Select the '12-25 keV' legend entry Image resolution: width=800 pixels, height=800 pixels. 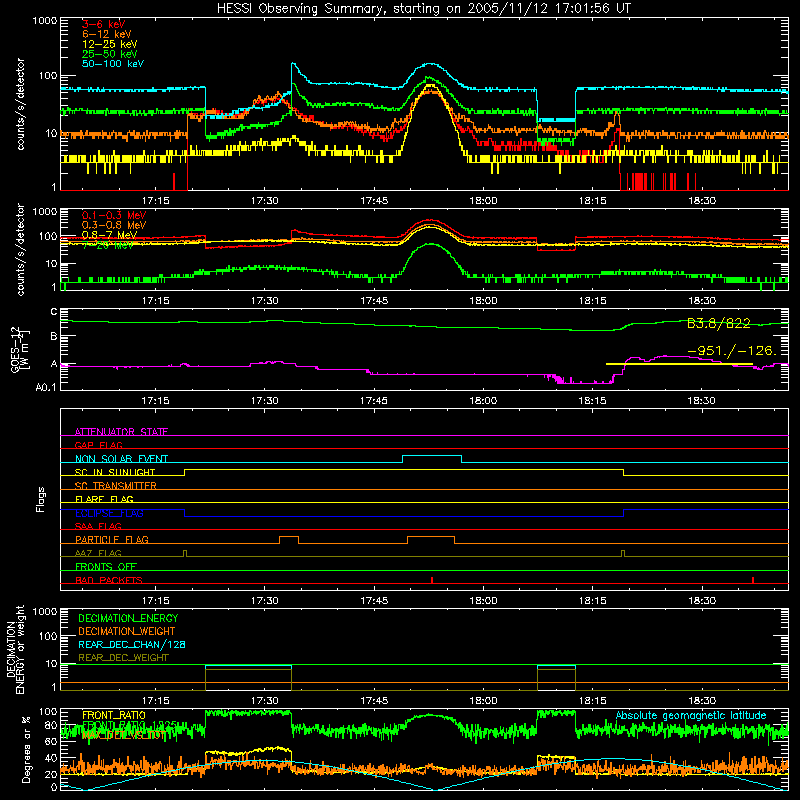click(x=109, y=44)
